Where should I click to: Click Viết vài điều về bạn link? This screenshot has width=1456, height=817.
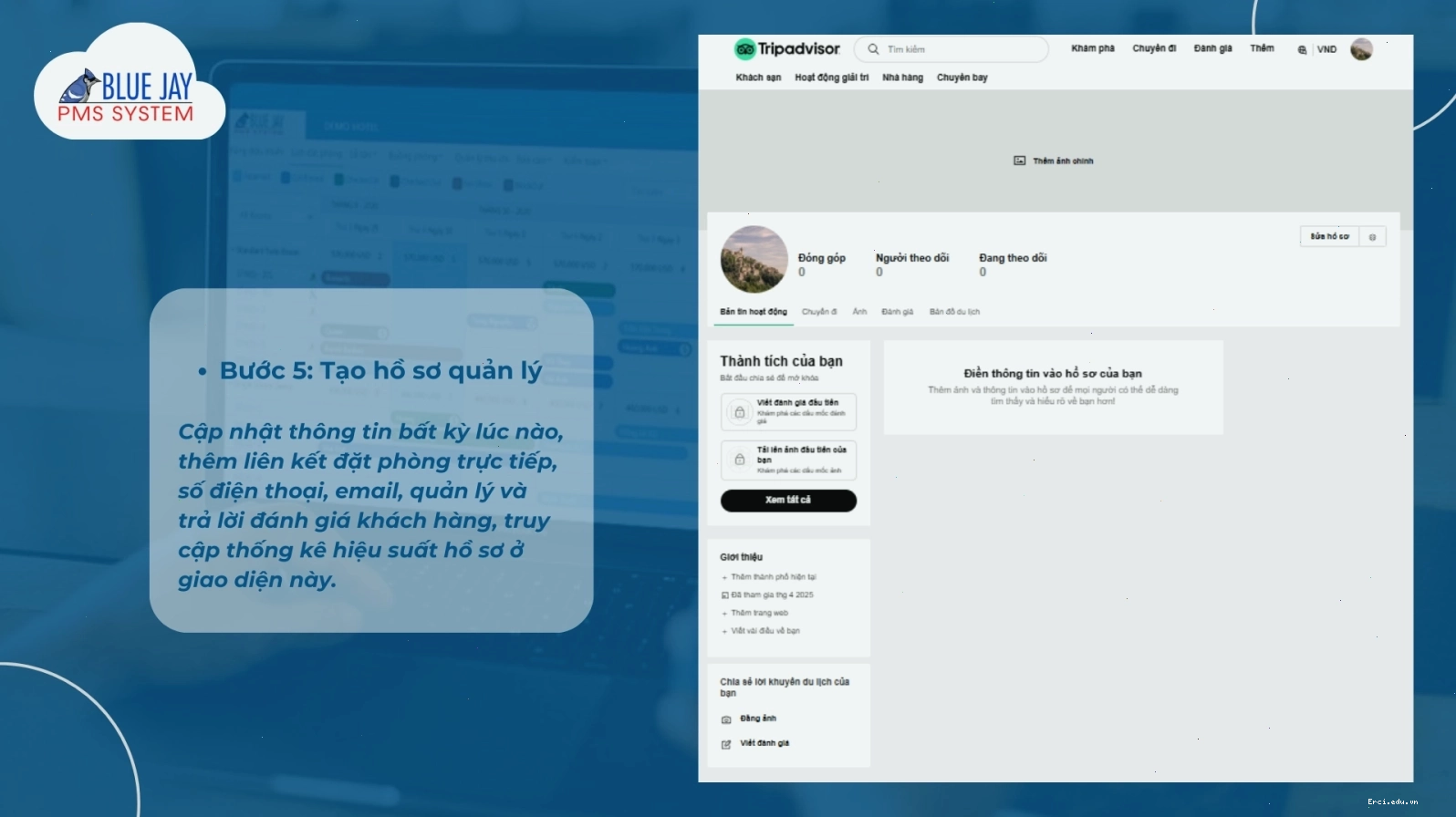(x=765, y=631)
